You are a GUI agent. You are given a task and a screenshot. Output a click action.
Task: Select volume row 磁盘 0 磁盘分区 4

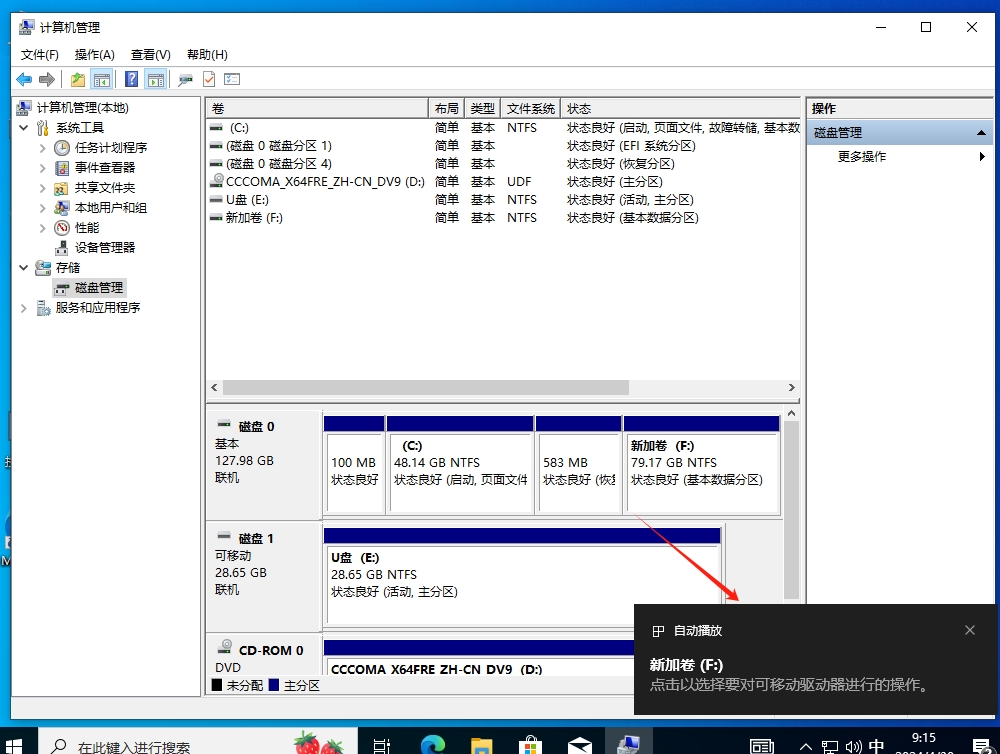[503, 163]
